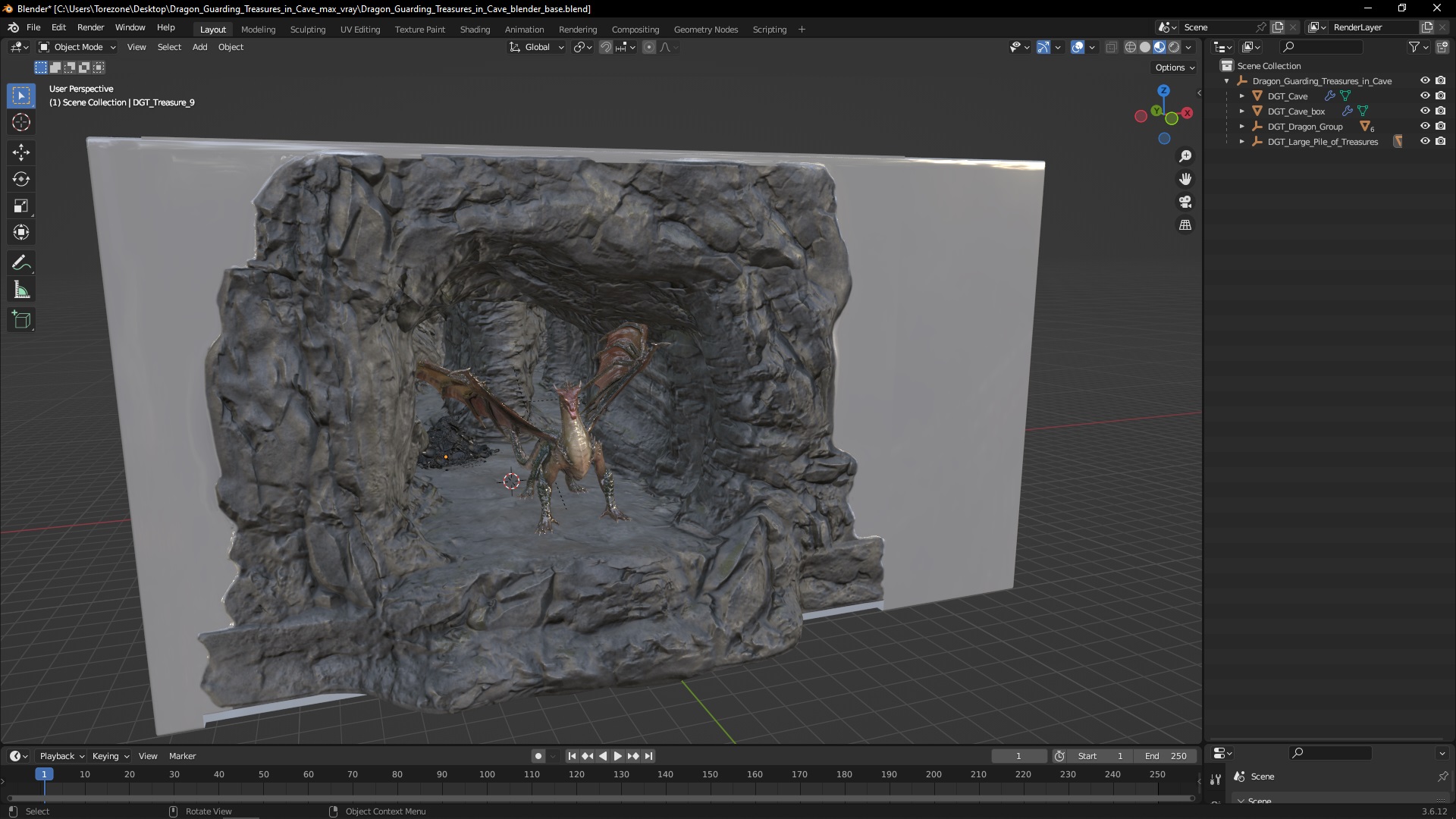
Task: Toggle viewport gizmos display
Action: coord(1043,47)
